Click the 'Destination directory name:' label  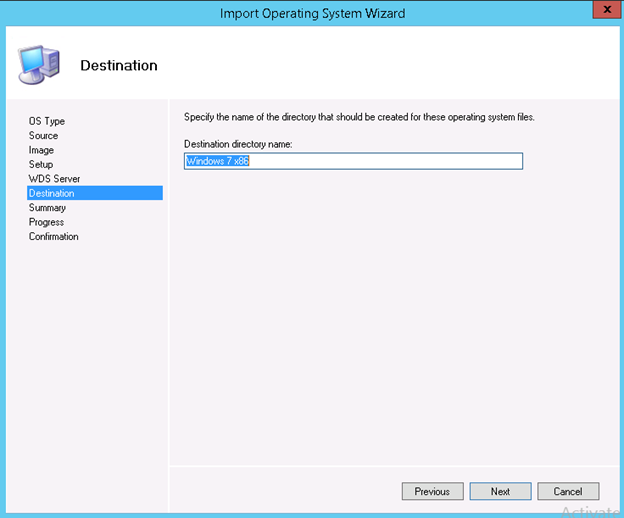pyautogui.click(x=237, y=145)
